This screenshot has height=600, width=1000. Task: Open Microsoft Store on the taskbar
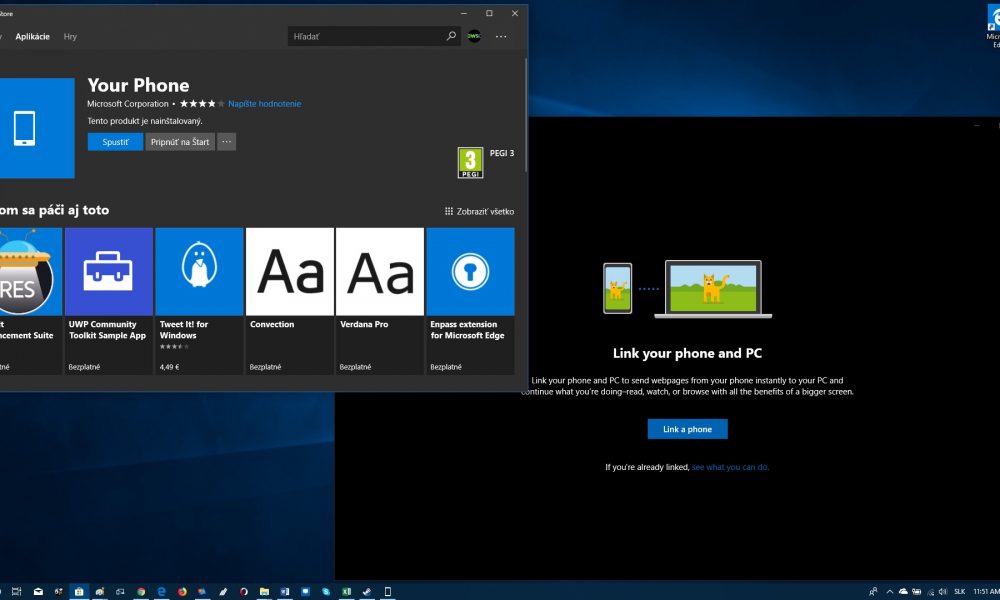tap(79, 591)
